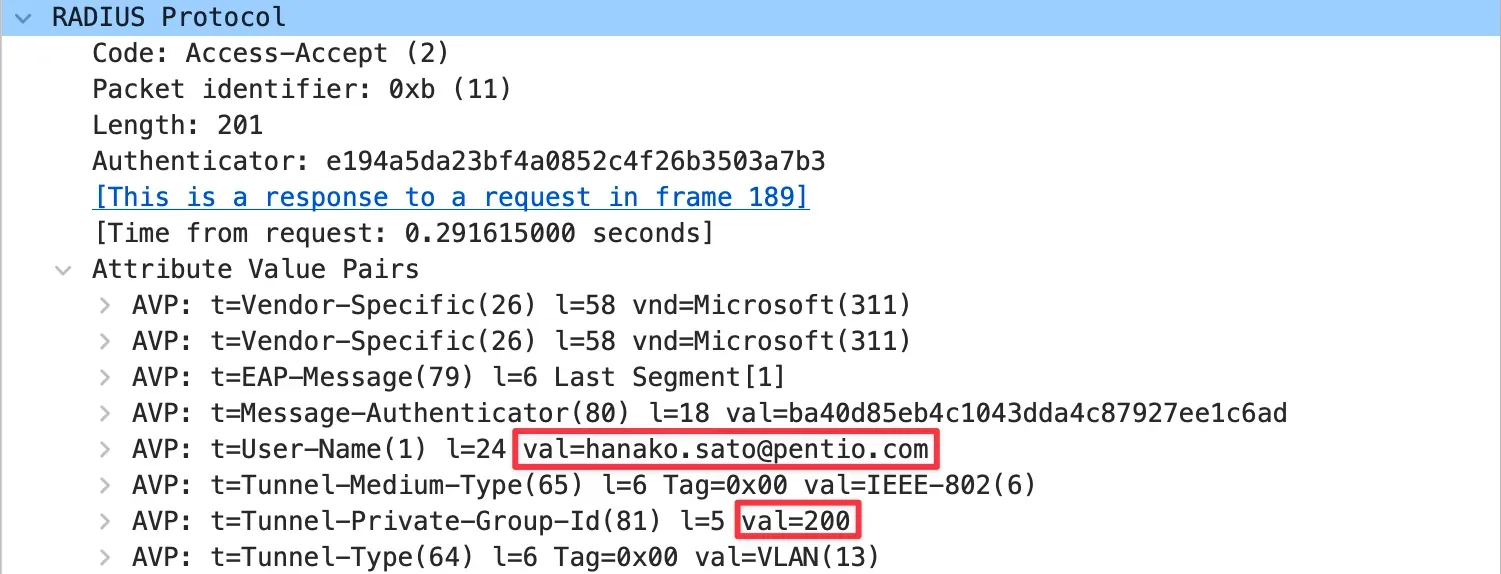The height and width of the screenshot is (574, 1501).
Task: Expand the User-Name AVP arrow
Action: (104, 450)
